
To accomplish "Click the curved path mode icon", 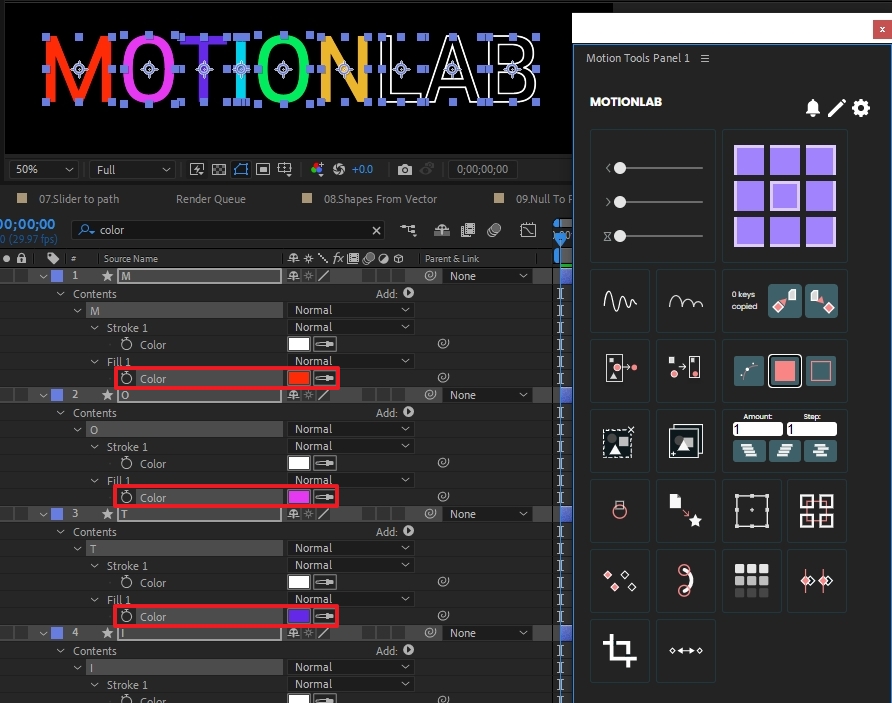I will point(749,371).
